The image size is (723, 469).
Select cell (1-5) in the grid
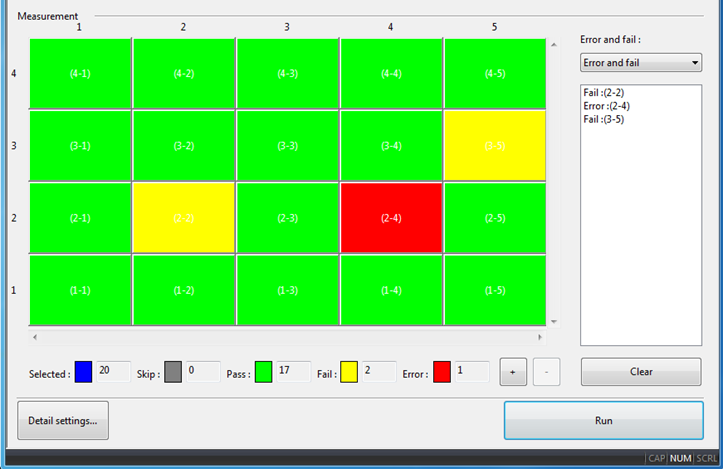pyautogui.click(x=495, y=290)
